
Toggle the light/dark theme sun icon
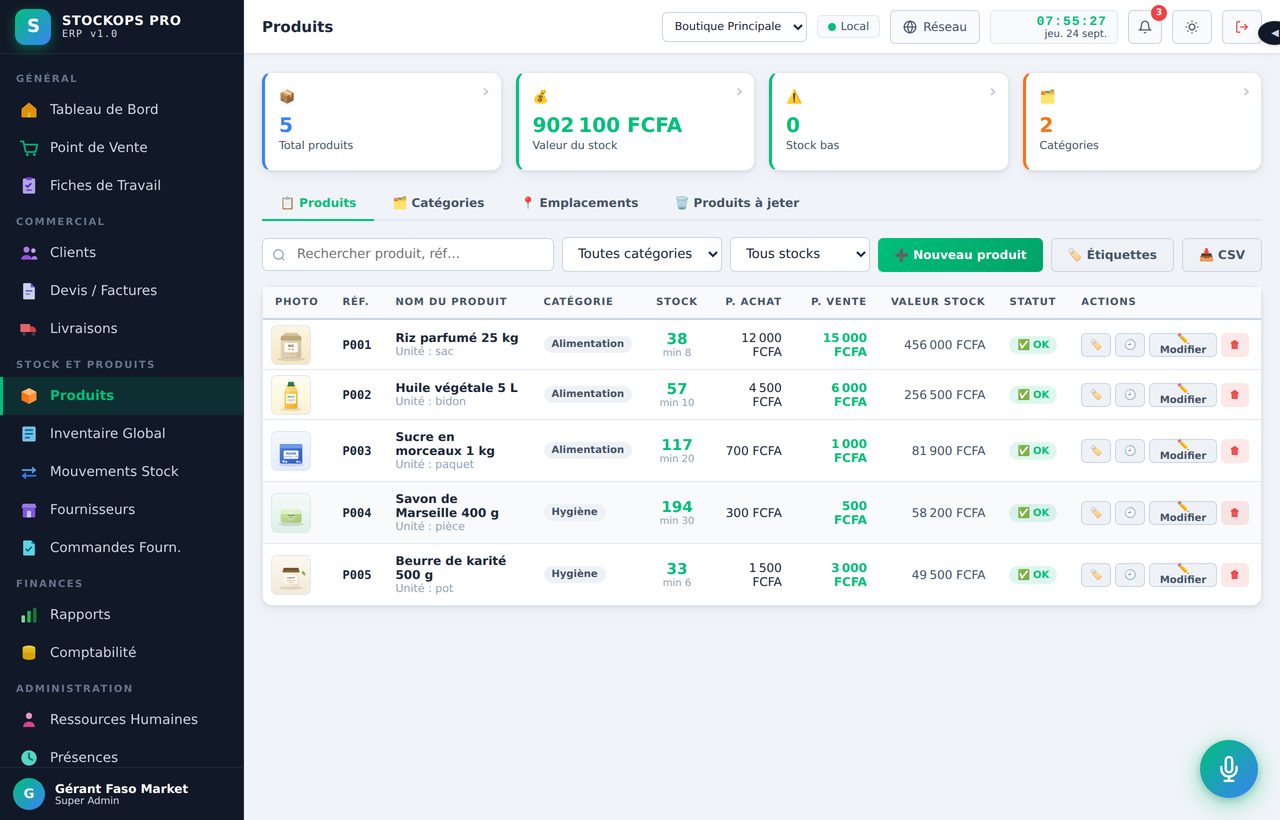click(1192, 27)
